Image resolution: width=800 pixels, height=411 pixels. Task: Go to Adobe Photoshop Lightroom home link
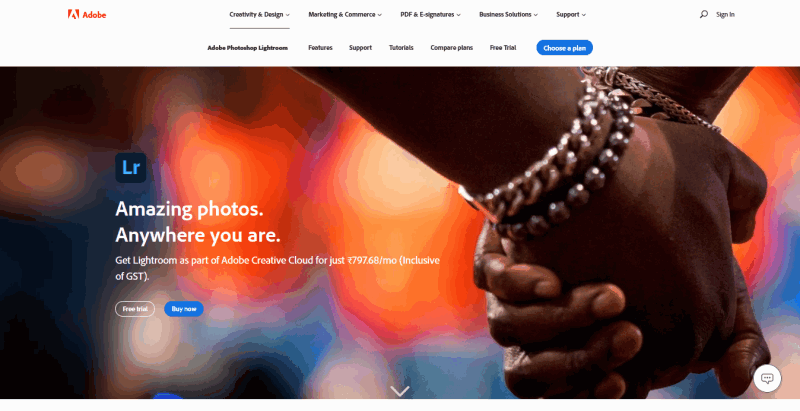(x=247, y=48)
